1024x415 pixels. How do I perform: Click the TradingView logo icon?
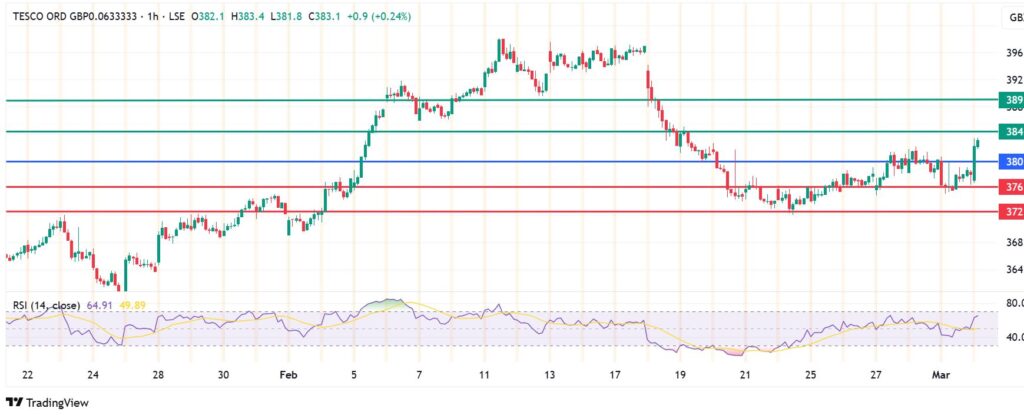(x=14, y=403)
